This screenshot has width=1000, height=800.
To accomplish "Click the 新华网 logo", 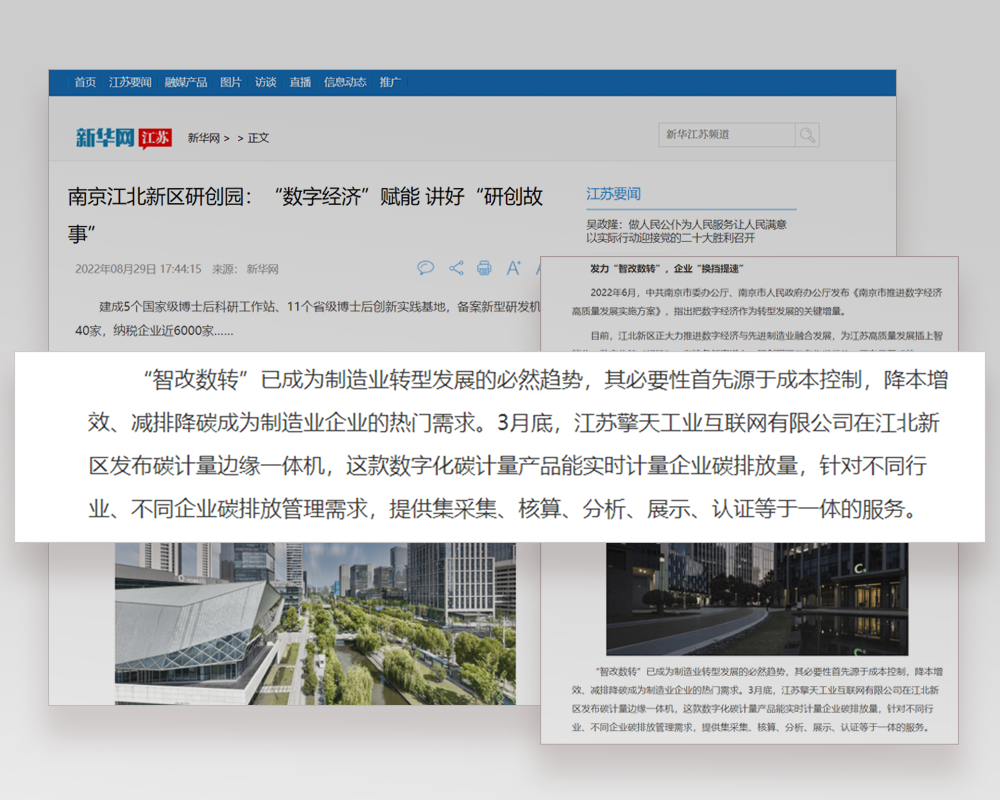I will 105,137.
